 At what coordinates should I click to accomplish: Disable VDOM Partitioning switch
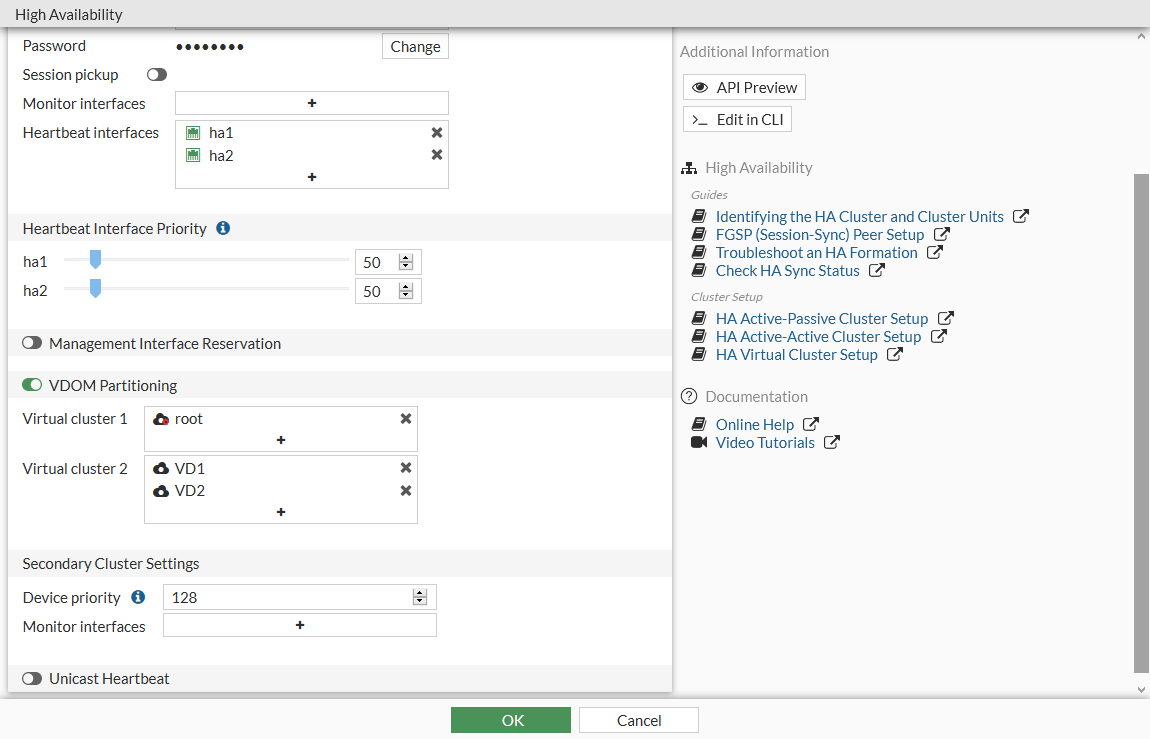32,385
